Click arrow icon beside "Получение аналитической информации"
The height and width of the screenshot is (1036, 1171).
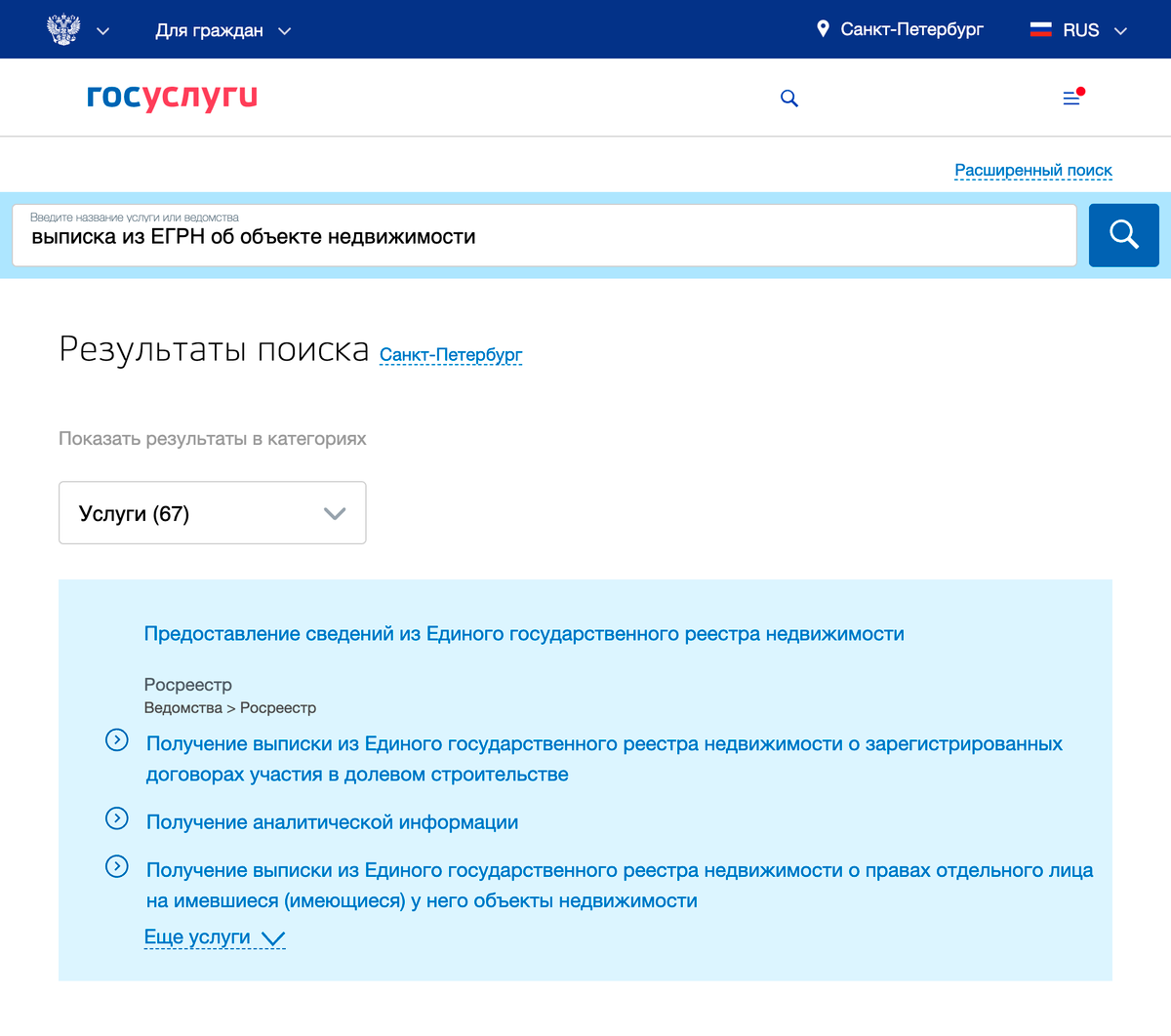[117, 818]
